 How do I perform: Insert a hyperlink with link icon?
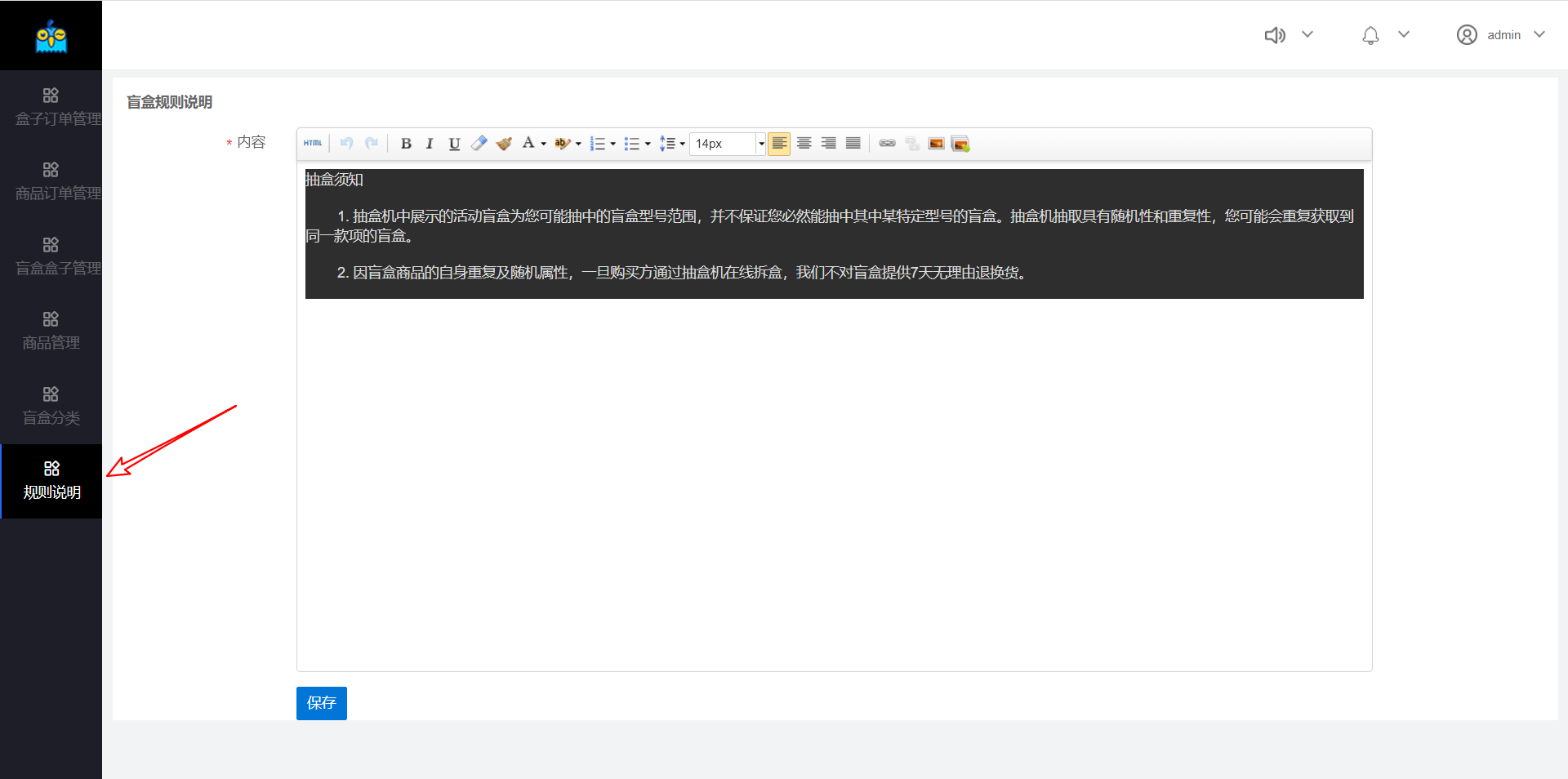click(888, 144)
